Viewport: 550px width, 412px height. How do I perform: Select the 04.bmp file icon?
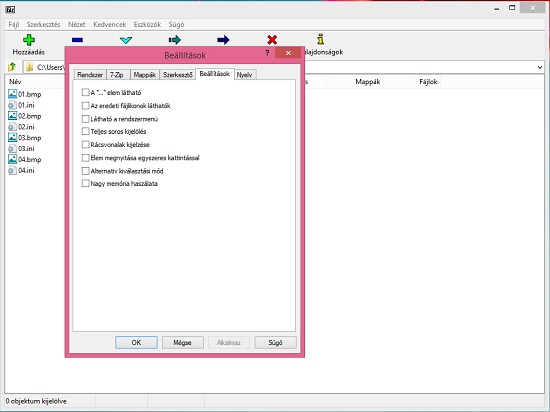tap(12, 159)
